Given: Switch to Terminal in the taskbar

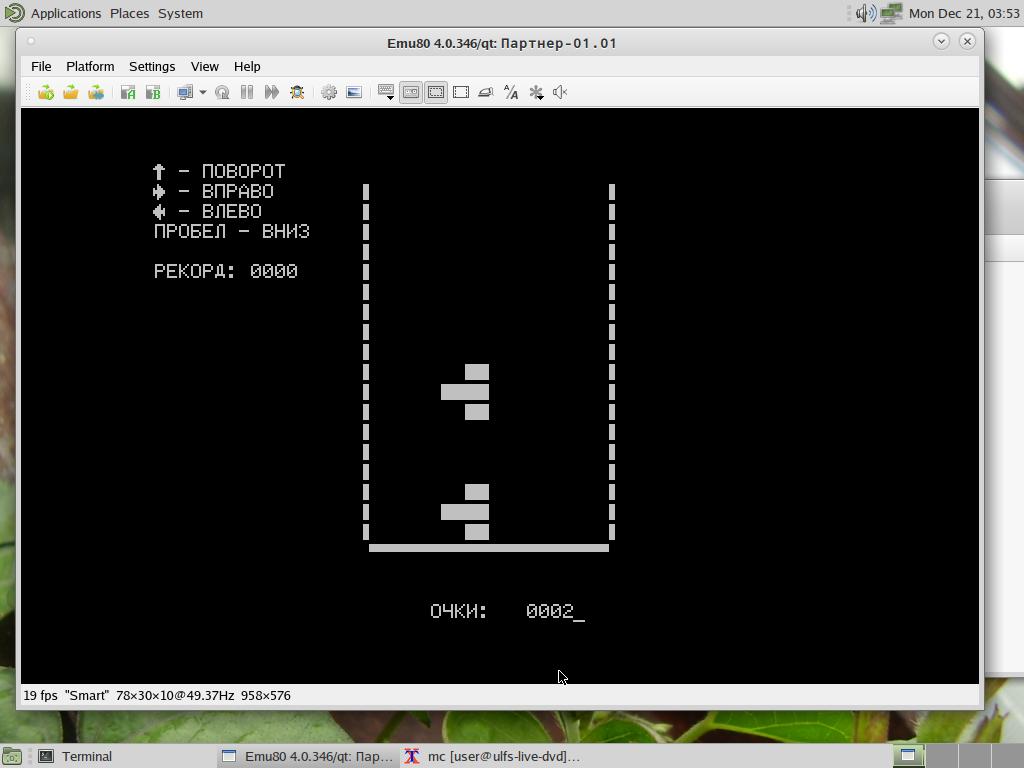Looking at the screenshot, I should (x=86, y=756).
